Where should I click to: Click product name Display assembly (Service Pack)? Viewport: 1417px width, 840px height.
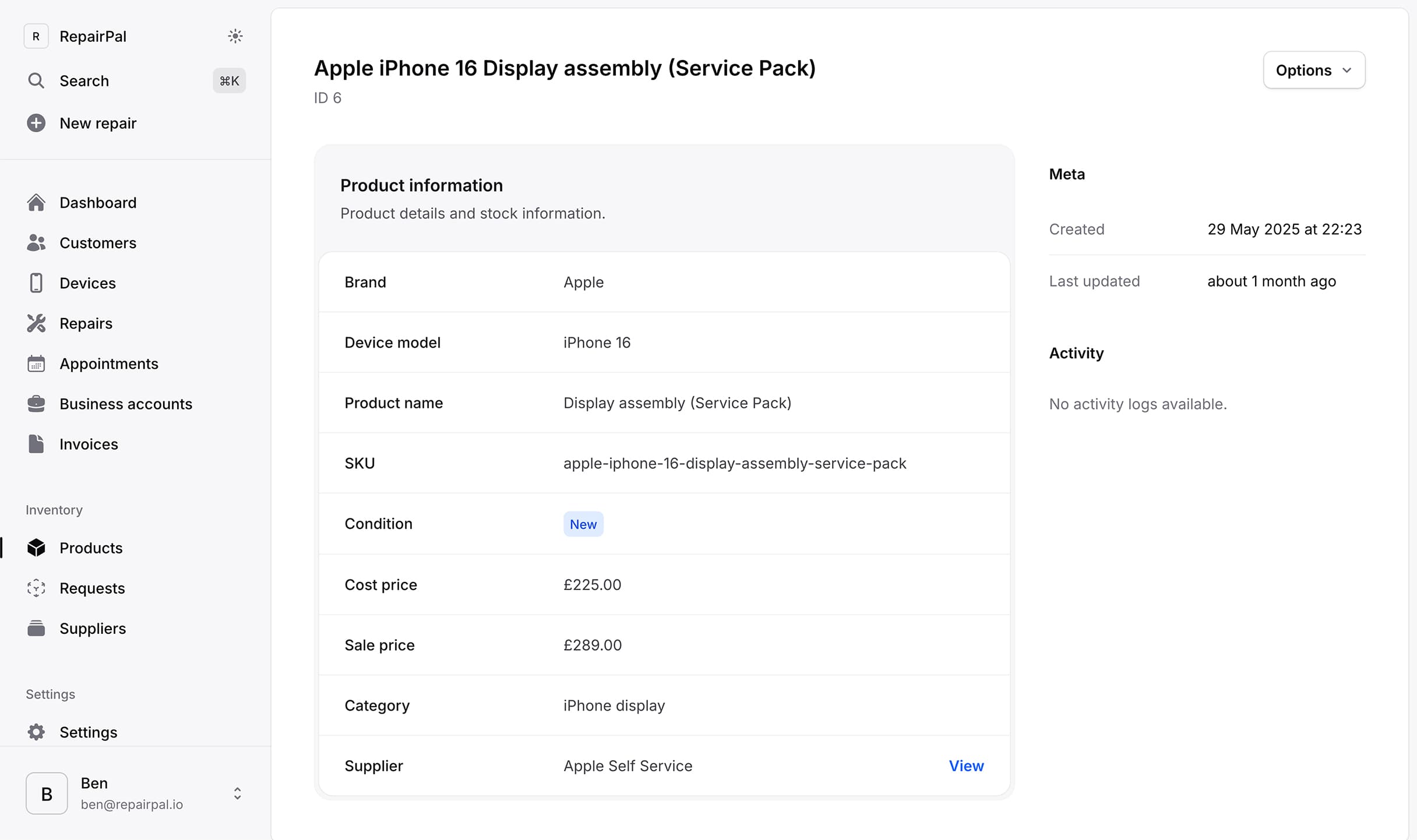pyautogui.click(x=677, y=403)
